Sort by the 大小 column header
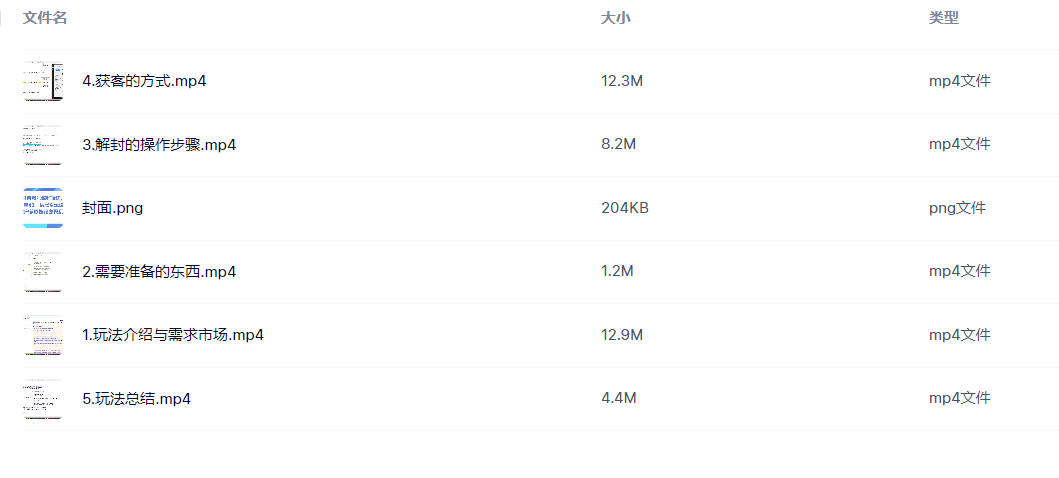The width and height of the screenshot is (1059, 478). [615, 18]
